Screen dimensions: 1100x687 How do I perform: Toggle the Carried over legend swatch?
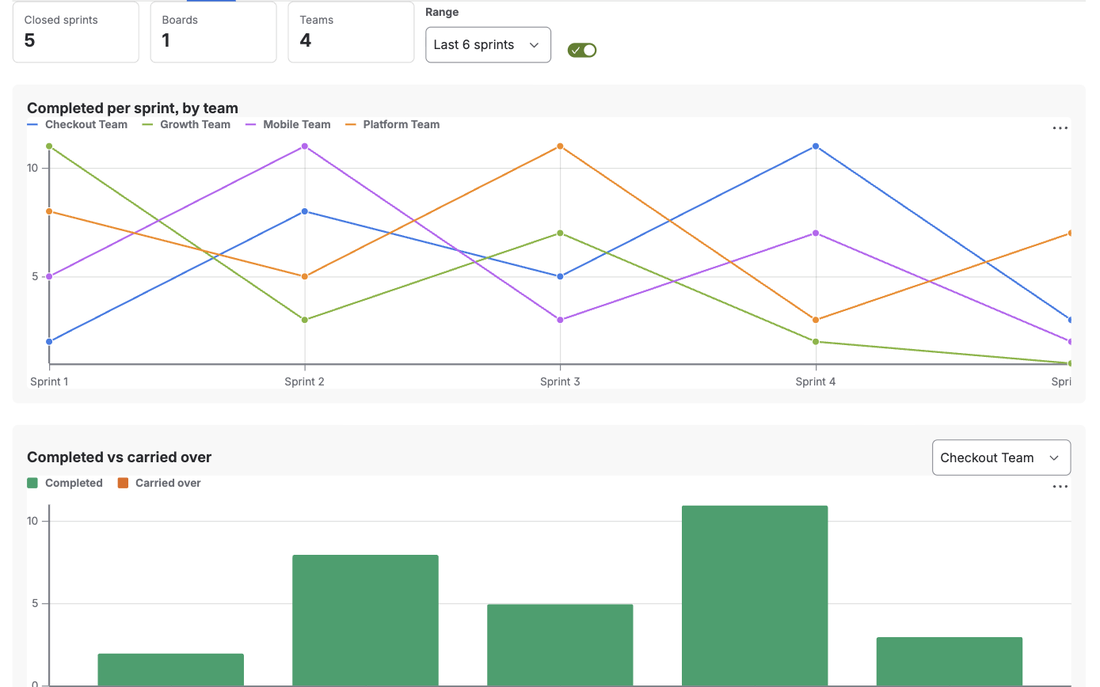coord(123,483)
